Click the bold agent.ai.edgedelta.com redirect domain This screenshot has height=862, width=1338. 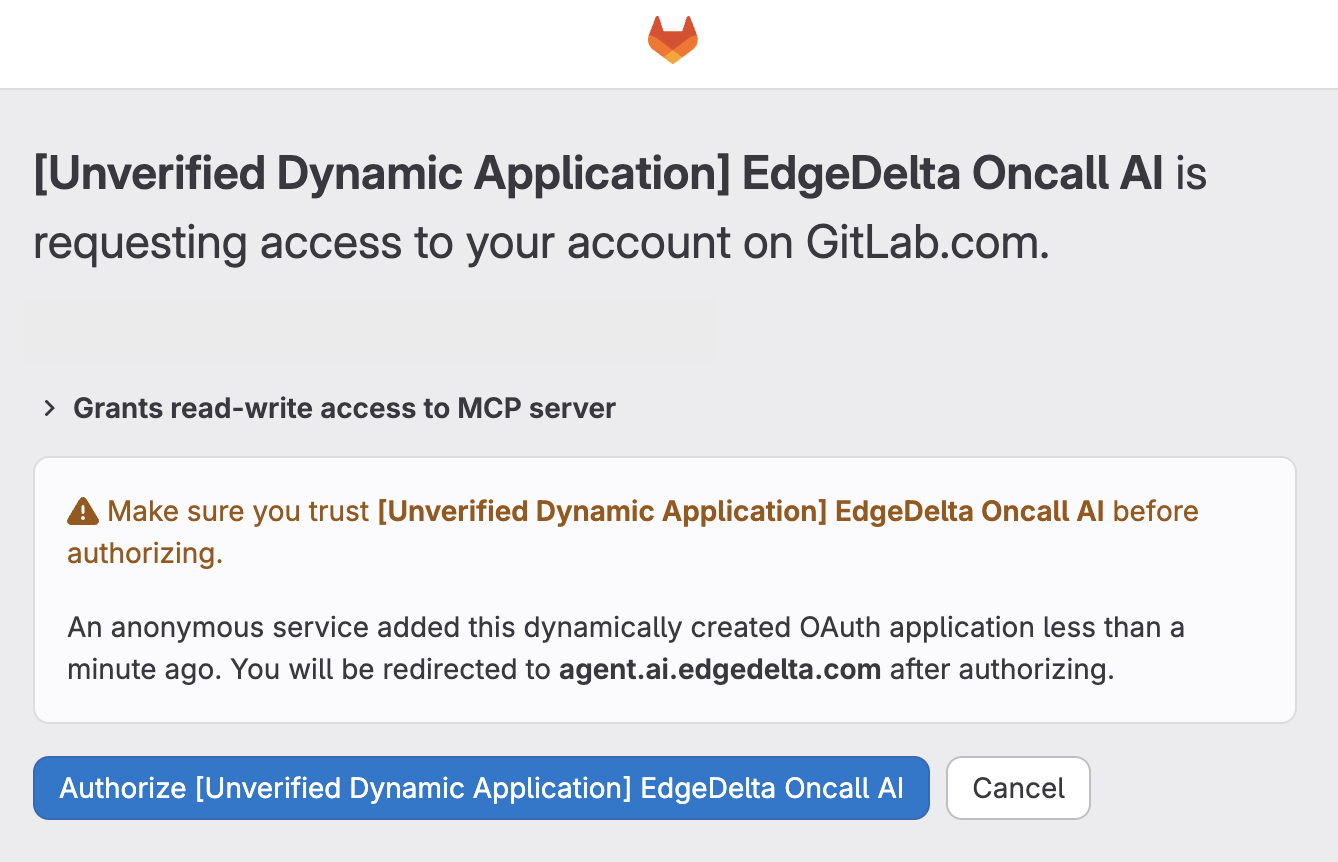tap(719, 669)
